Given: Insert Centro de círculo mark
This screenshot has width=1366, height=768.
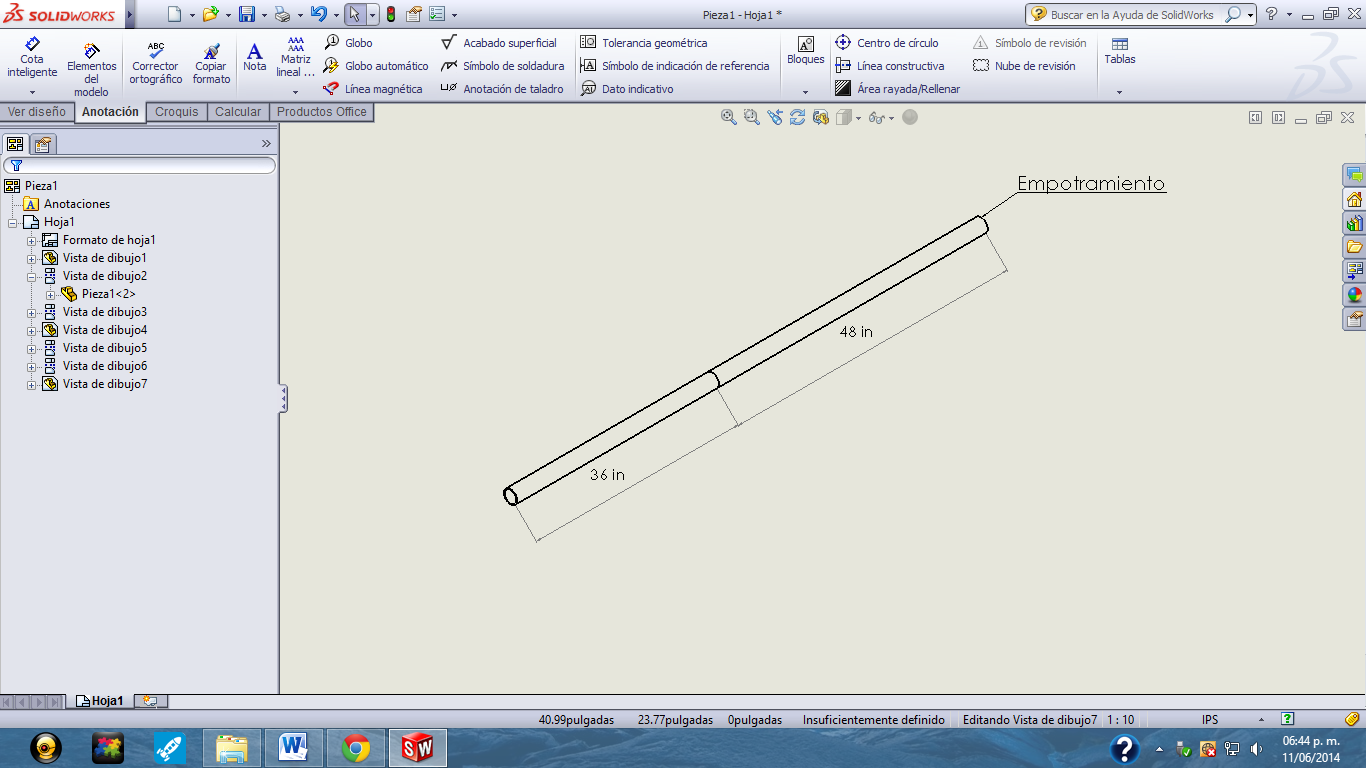Looking at the screenshot, I should (887, 43).
